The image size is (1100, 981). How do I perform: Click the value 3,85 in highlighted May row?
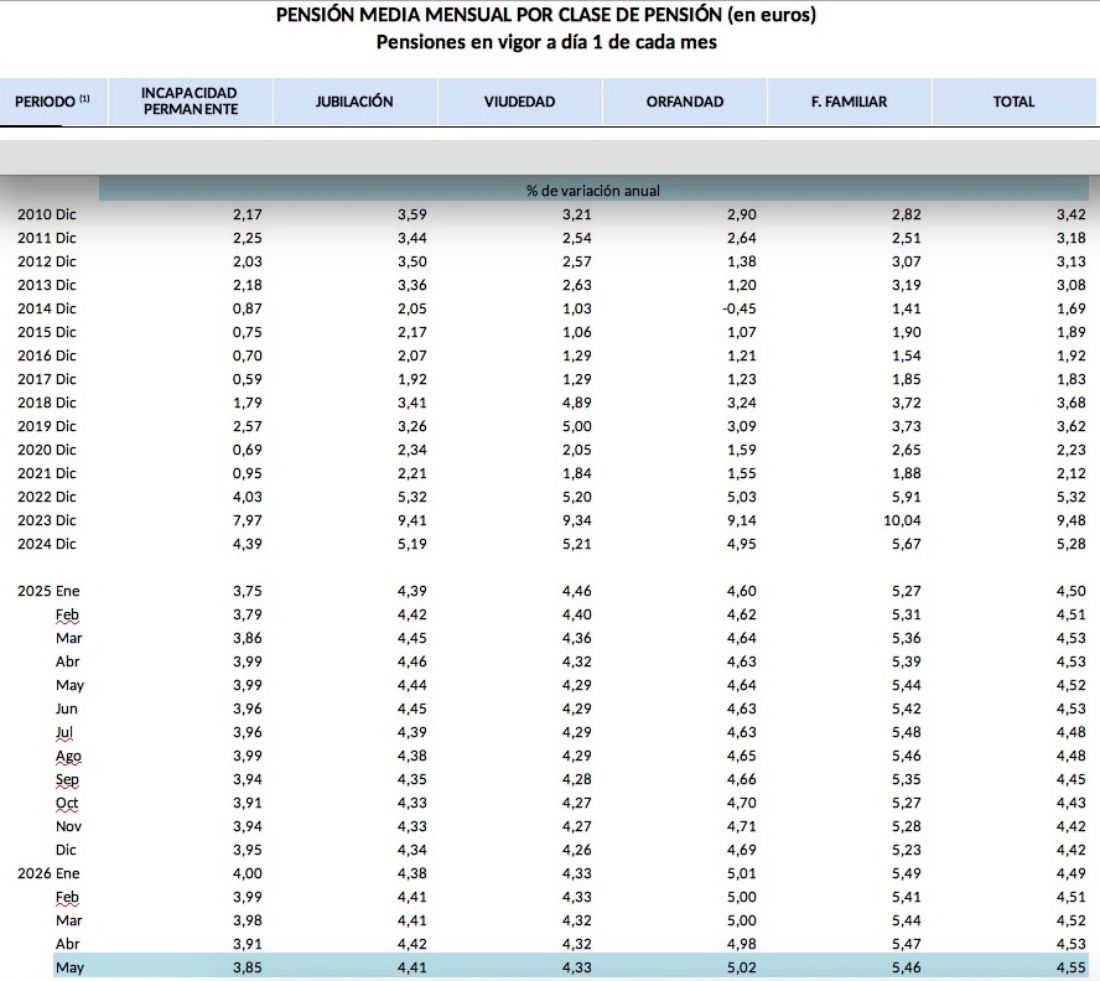247,968
